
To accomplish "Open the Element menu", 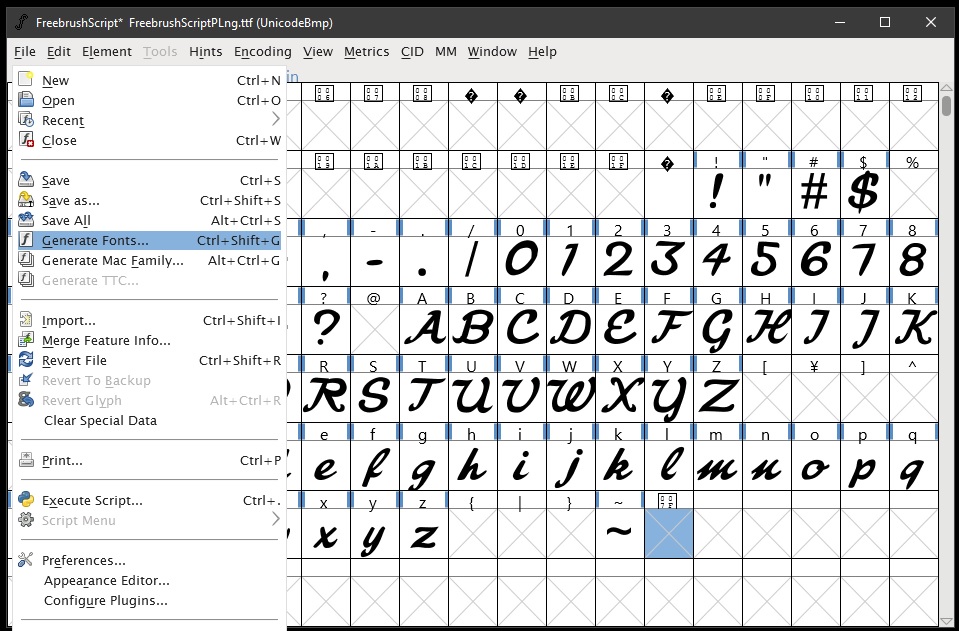I will click(x=107, y=52).
